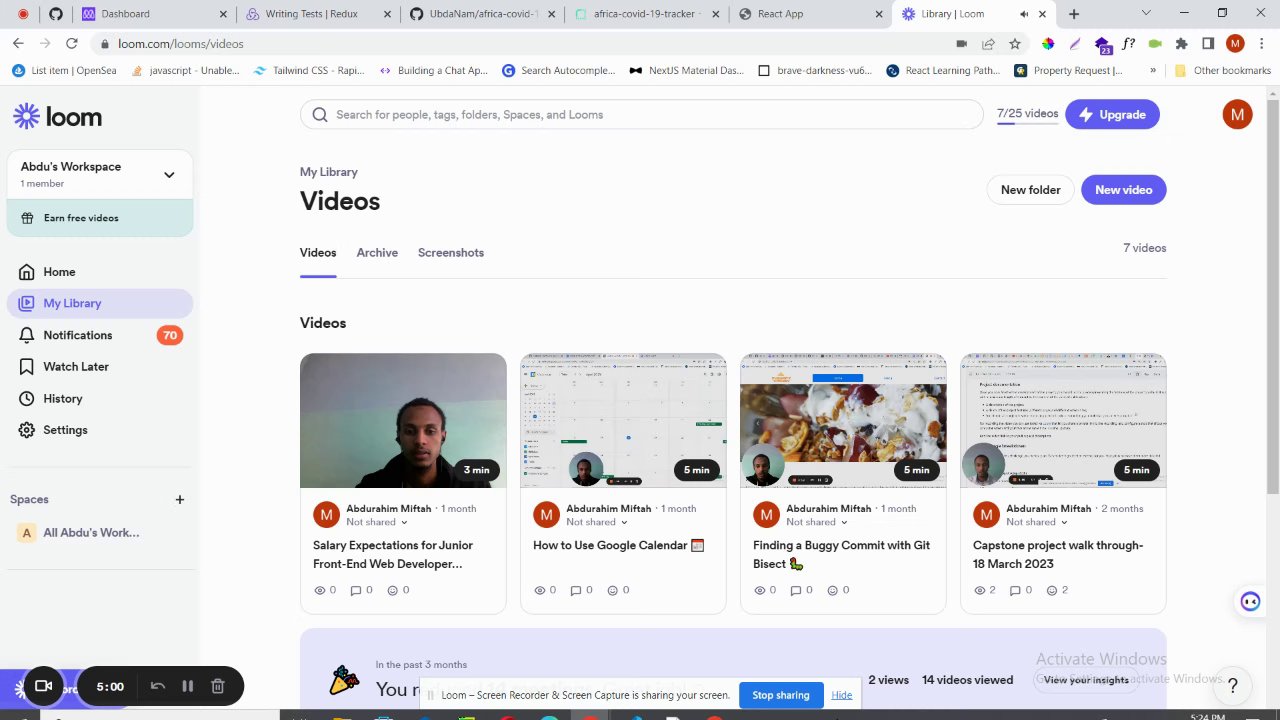This screenshot has width=1280, height=720.
Task: Click the title How to Use Google Calendar
Action: point(618,545)
